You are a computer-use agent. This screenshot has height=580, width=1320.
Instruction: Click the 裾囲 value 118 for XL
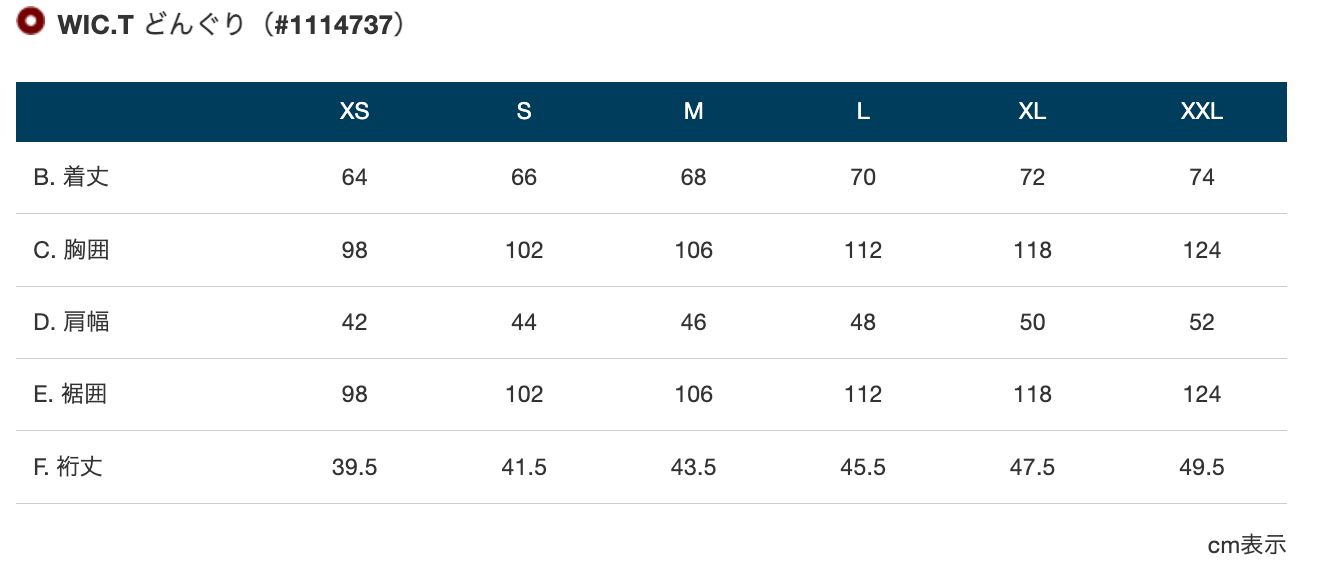pos(1032,394)
